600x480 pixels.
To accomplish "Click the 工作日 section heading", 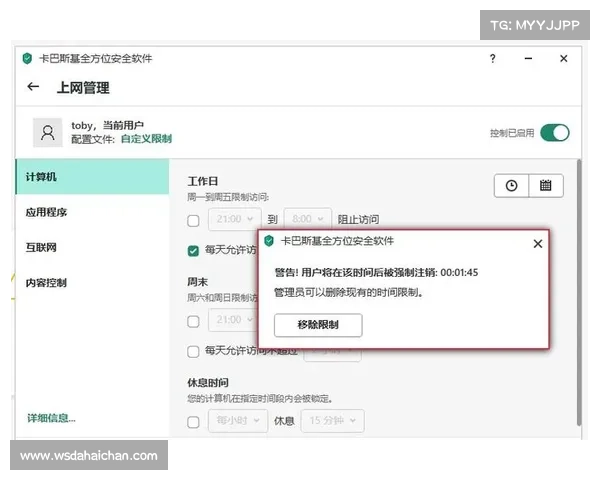I will click(x=203, y=181).
